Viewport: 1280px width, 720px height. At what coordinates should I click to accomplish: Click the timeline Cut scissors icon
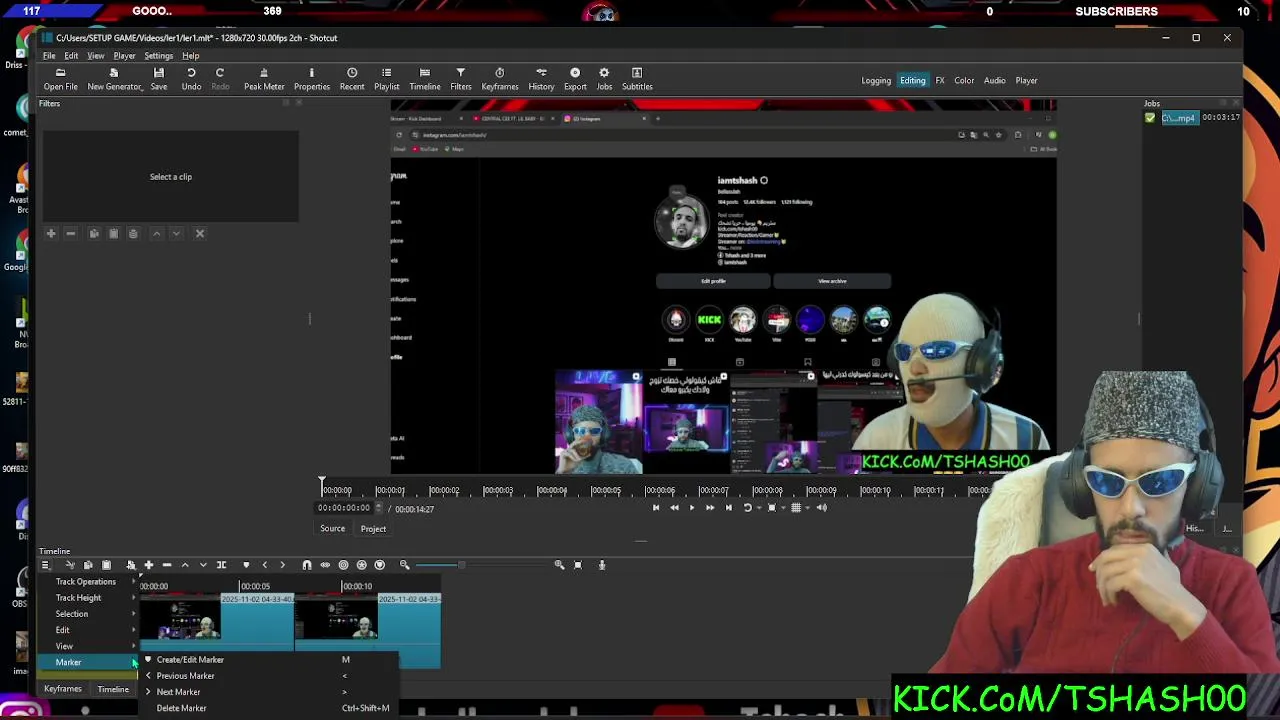pos(69,565)
